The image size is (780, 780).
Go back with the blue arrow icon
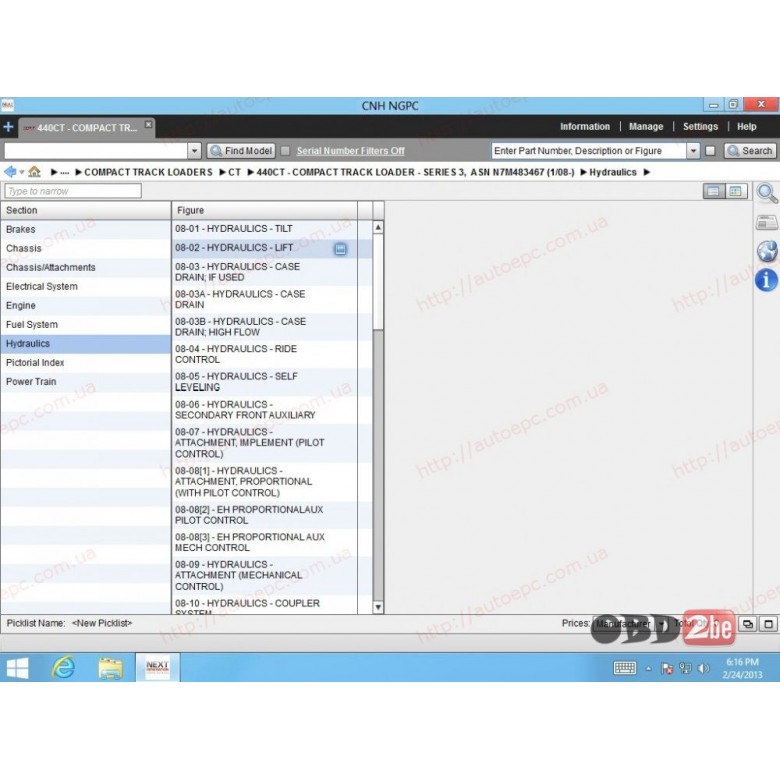coord(10,172)
